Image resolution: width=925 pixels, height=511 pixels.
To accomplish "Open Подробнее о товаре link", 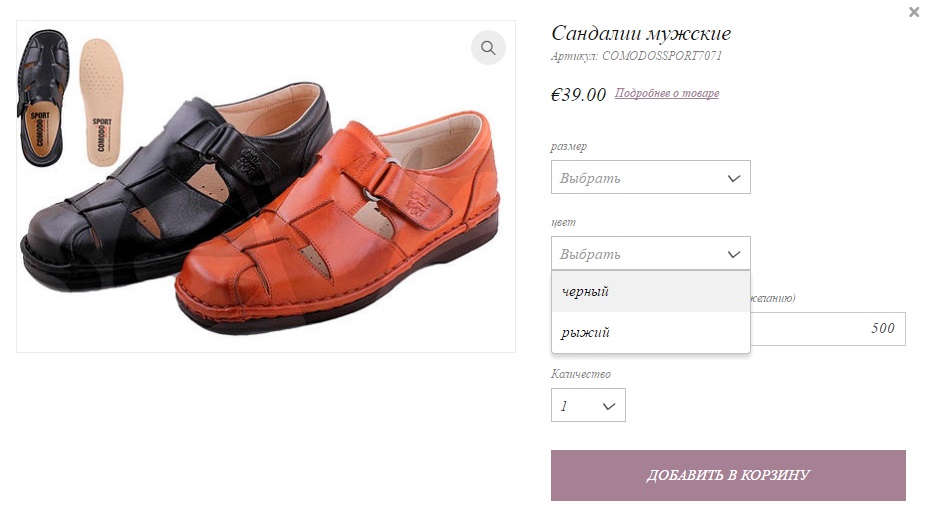I will pos(667,93).
